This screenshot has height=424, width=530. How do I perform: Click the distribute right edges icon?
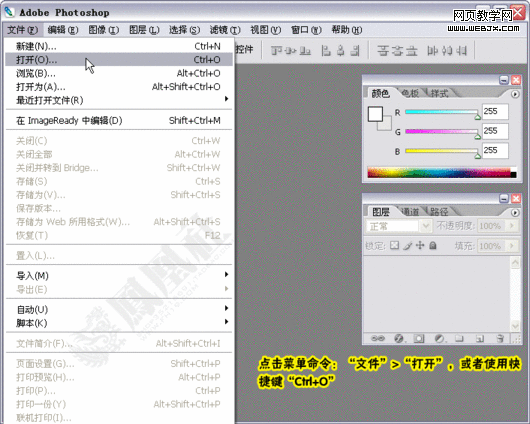pos(461,51)
